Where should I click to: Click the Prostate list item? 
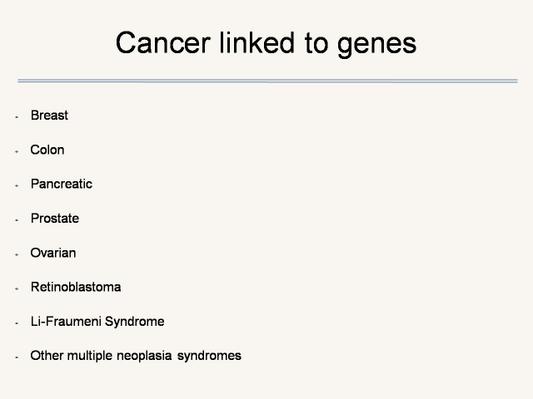pyautogui.click(x=55, y=218)
